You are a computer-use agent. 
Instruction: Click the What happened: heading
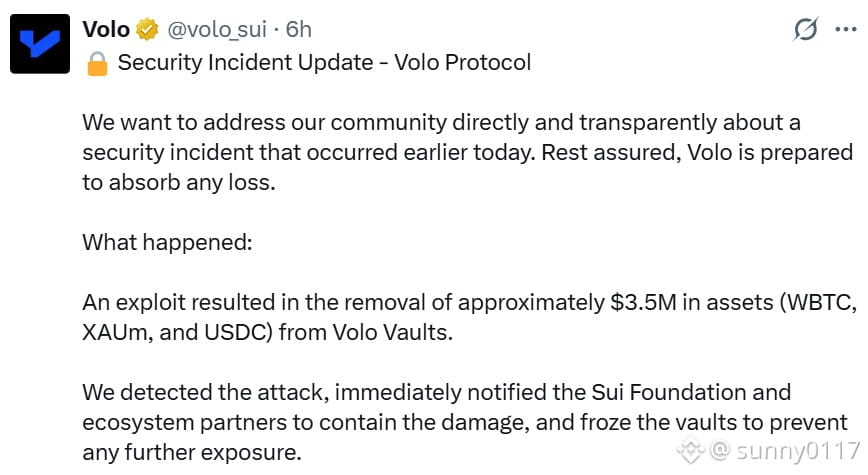click(167, 242)
